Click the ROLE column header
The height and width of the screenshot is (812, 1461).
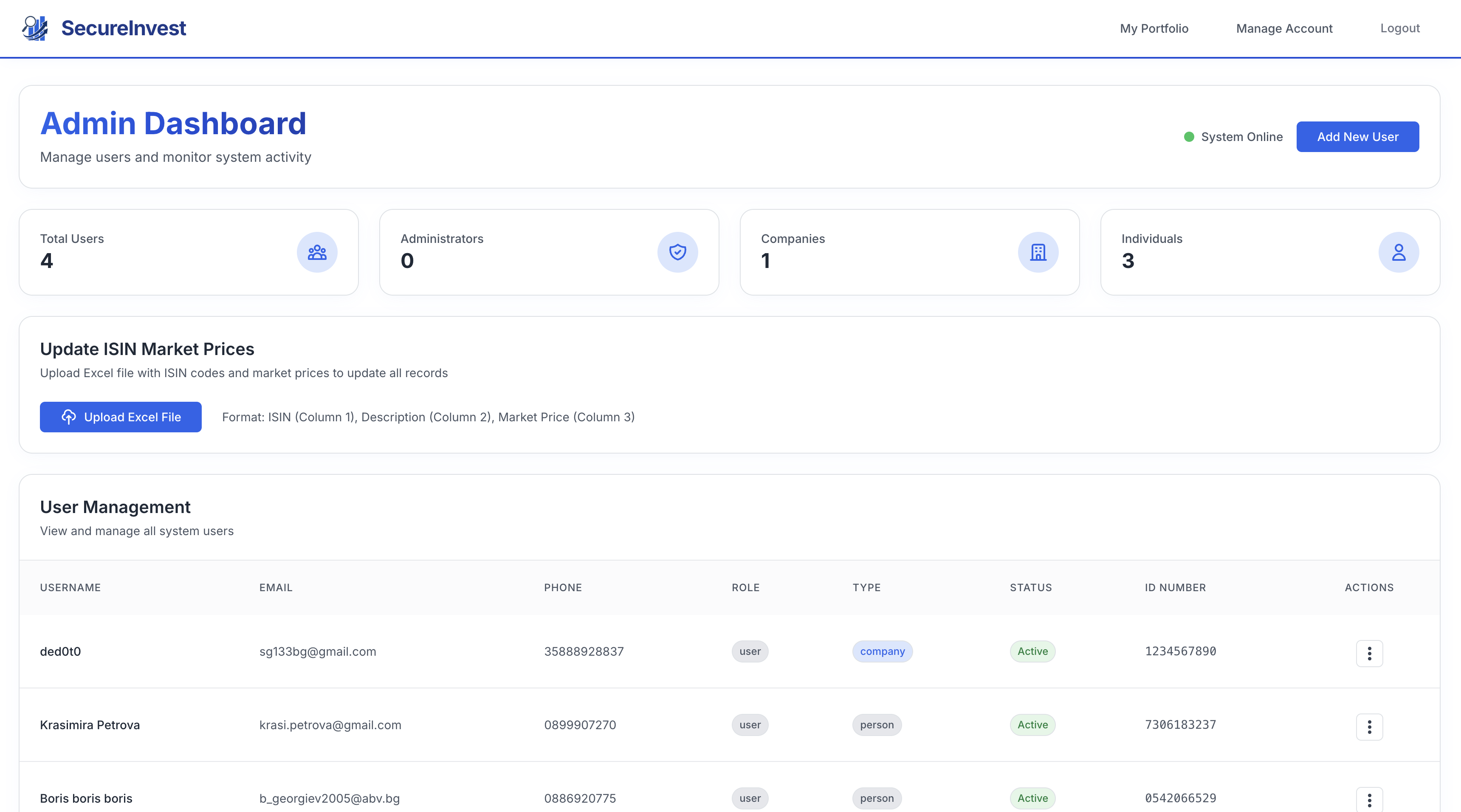745,587
